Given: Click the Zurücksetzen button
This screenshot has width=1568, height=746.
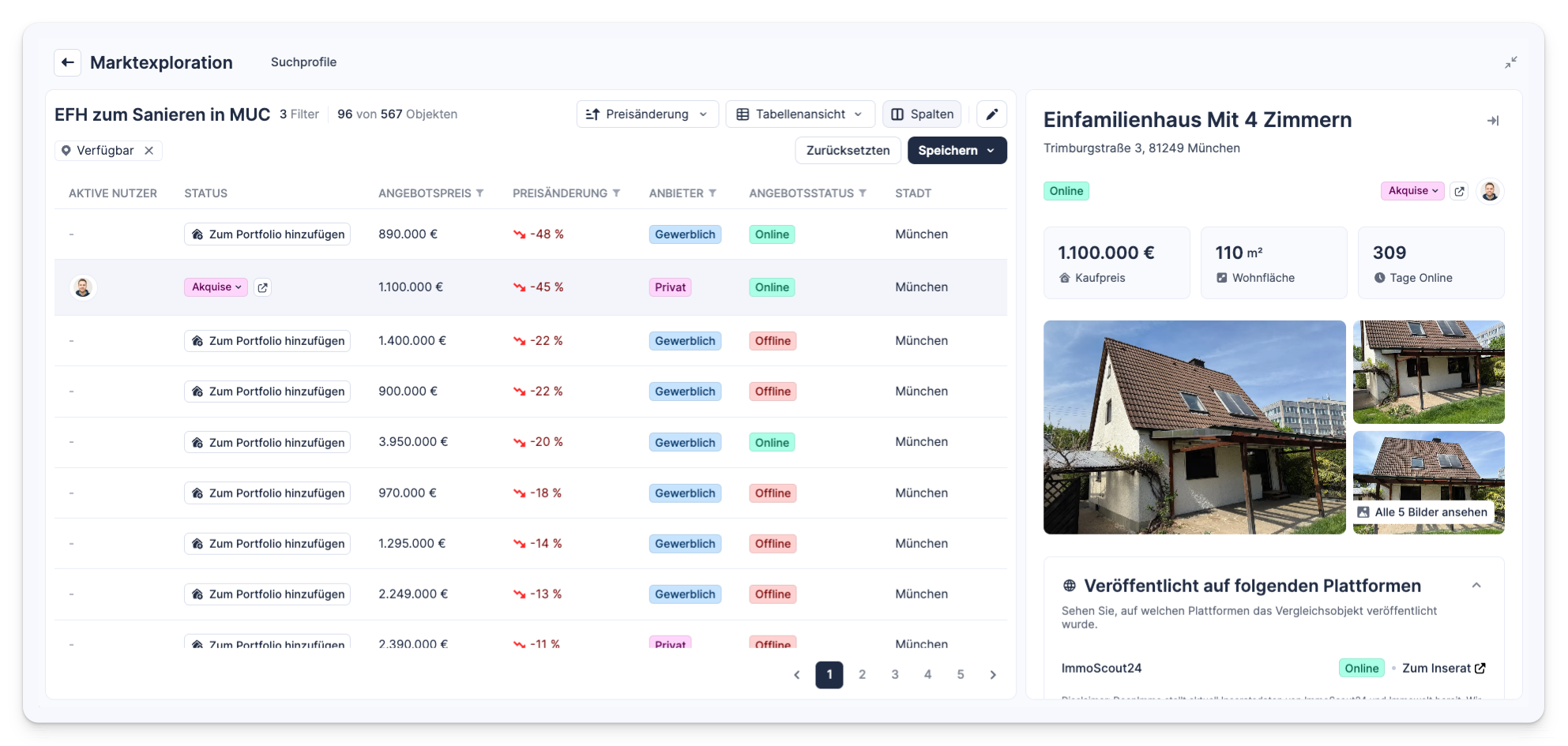Looking at the screenshot, I should (x=848, y=151).
